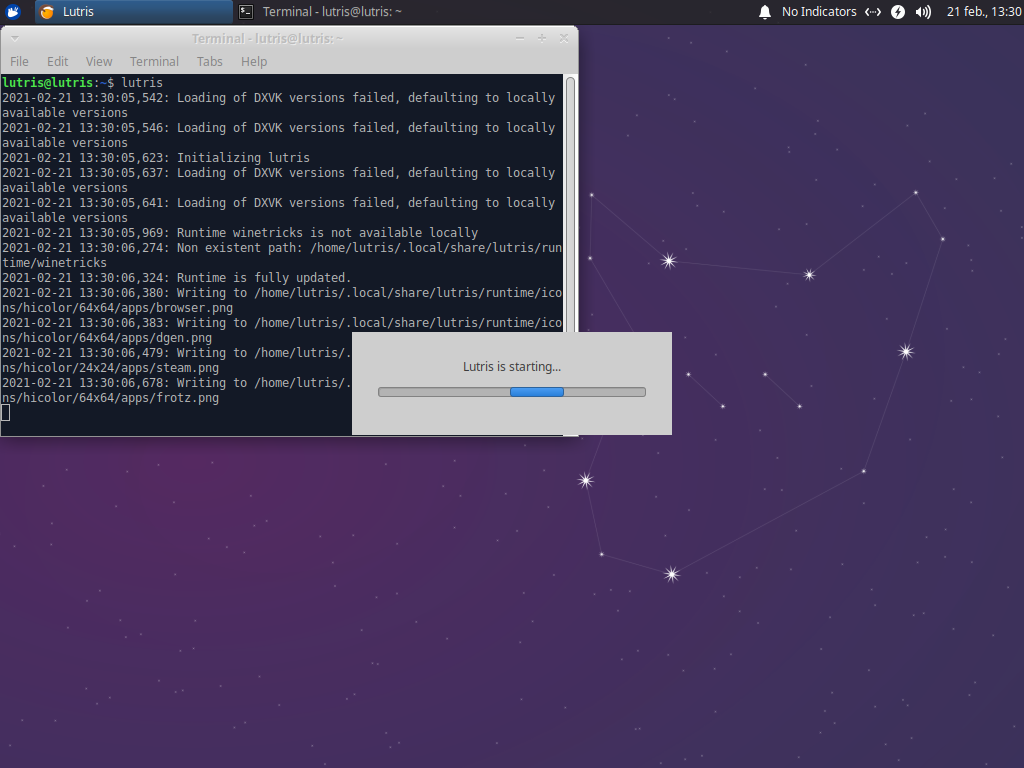Viewport: 1024px width, 768px height.
Task: Open the View menu
Action: pyautogui.click(x=98, y=61)
